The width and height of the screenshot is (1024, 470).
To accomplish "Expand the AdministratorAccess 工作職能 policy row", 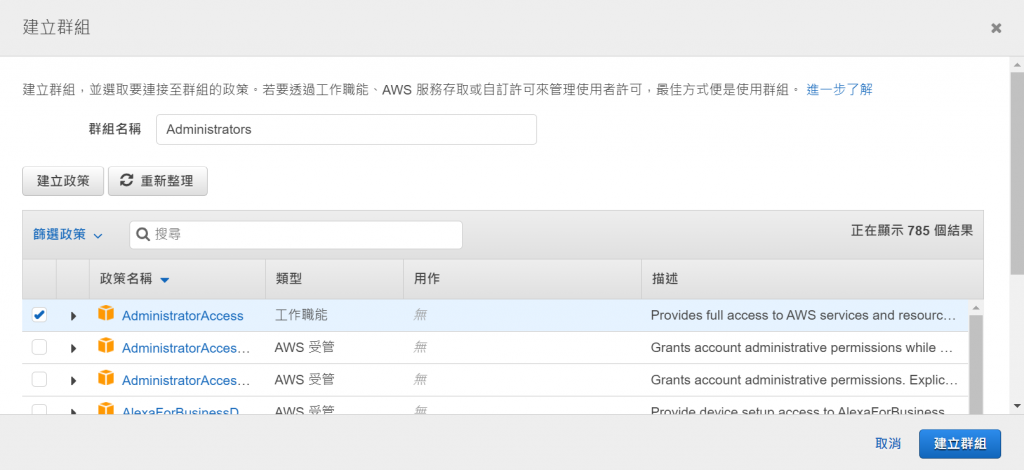I will point(73,316).
